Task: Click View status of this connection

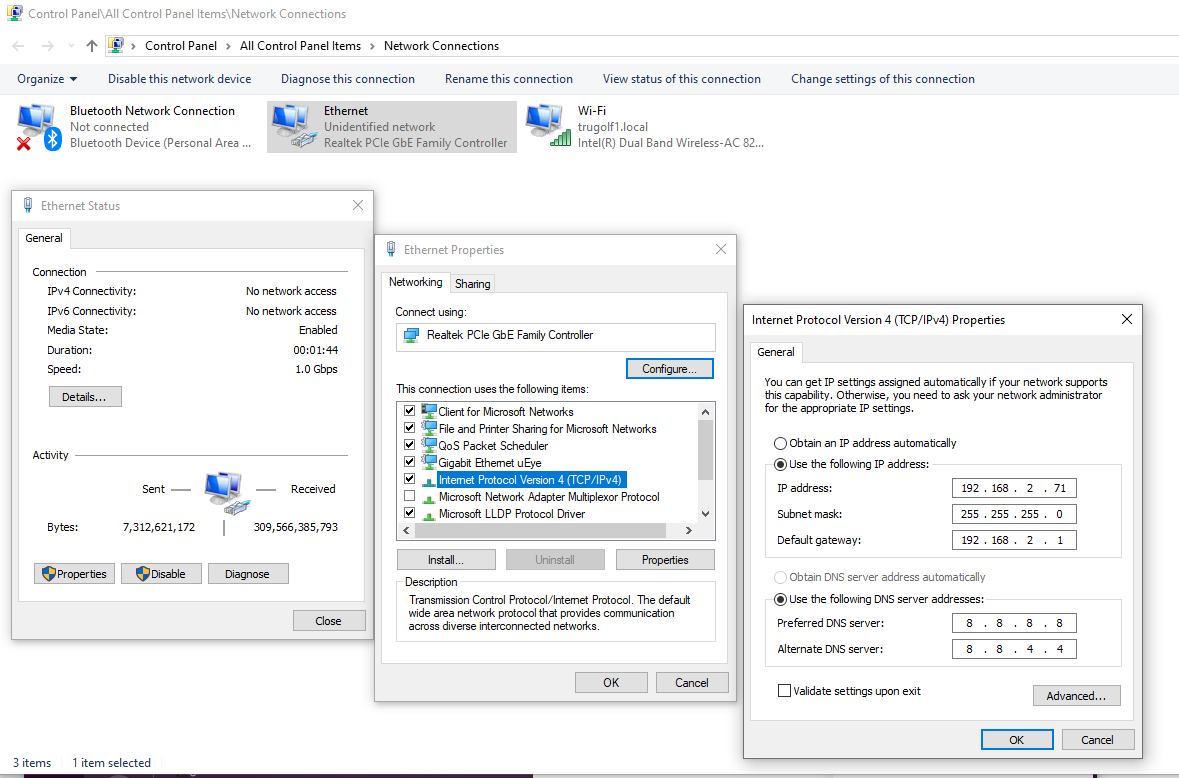Action: coord(682,79)
